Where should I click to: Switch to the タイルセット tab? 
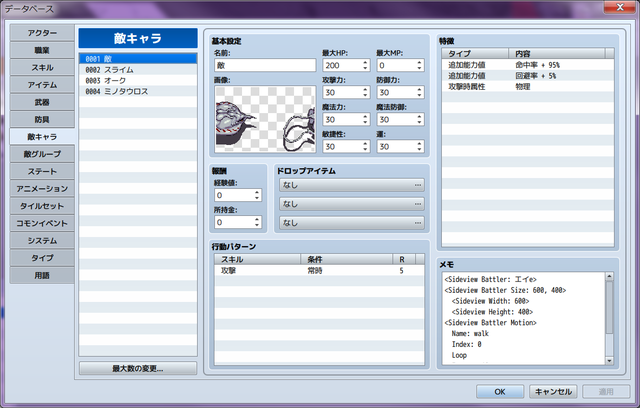[42, 206]
